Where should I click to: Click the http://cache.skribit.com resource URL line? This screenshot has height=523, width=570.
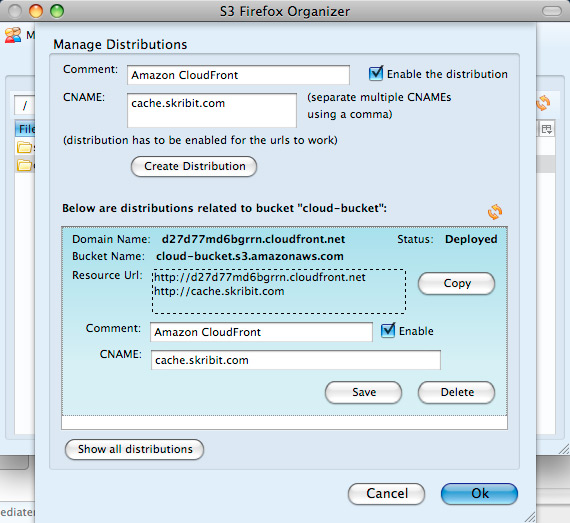click(219, 291)
